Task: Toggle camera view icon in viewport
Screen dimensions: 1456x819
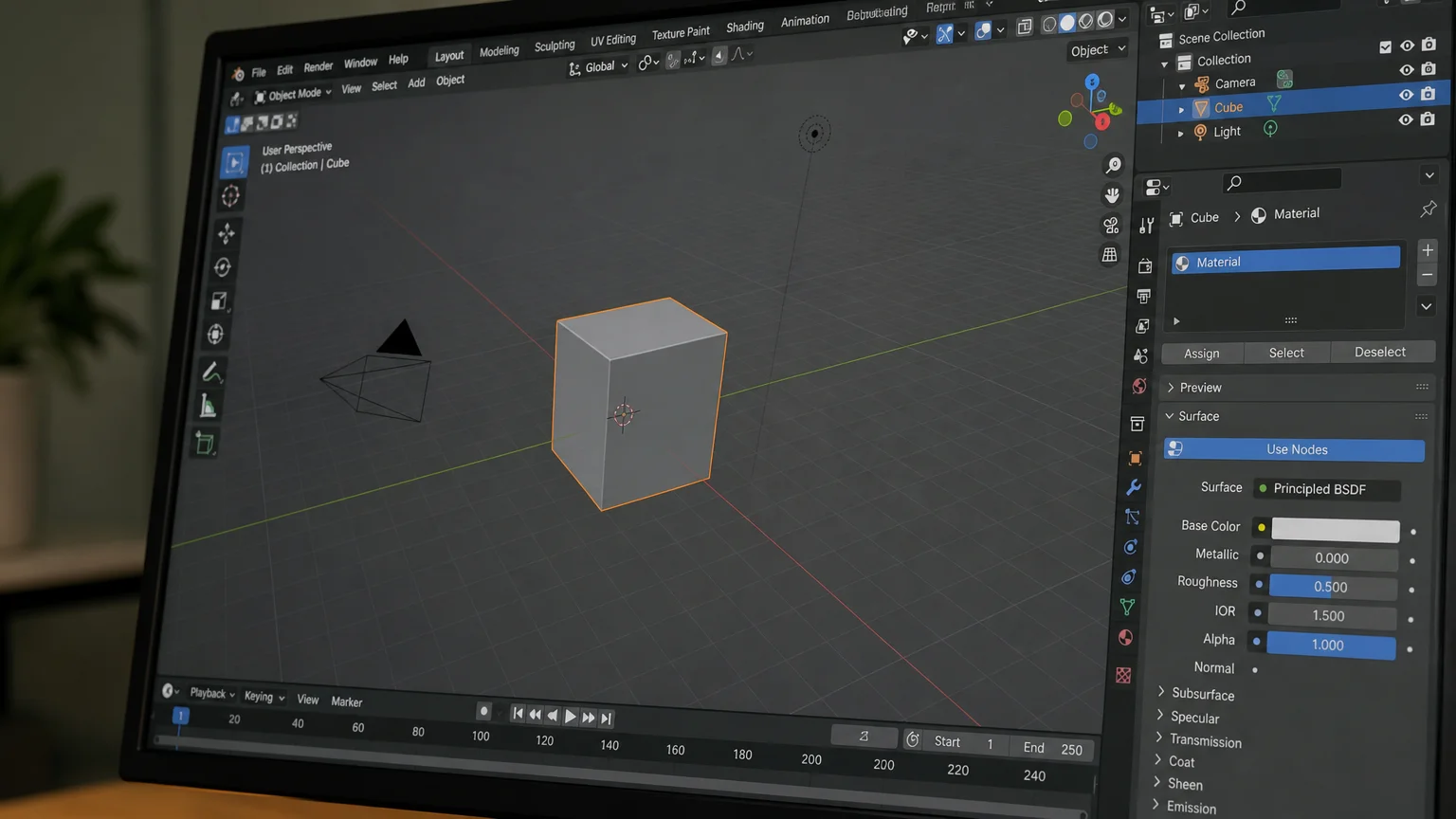Action: [1111, 226]
